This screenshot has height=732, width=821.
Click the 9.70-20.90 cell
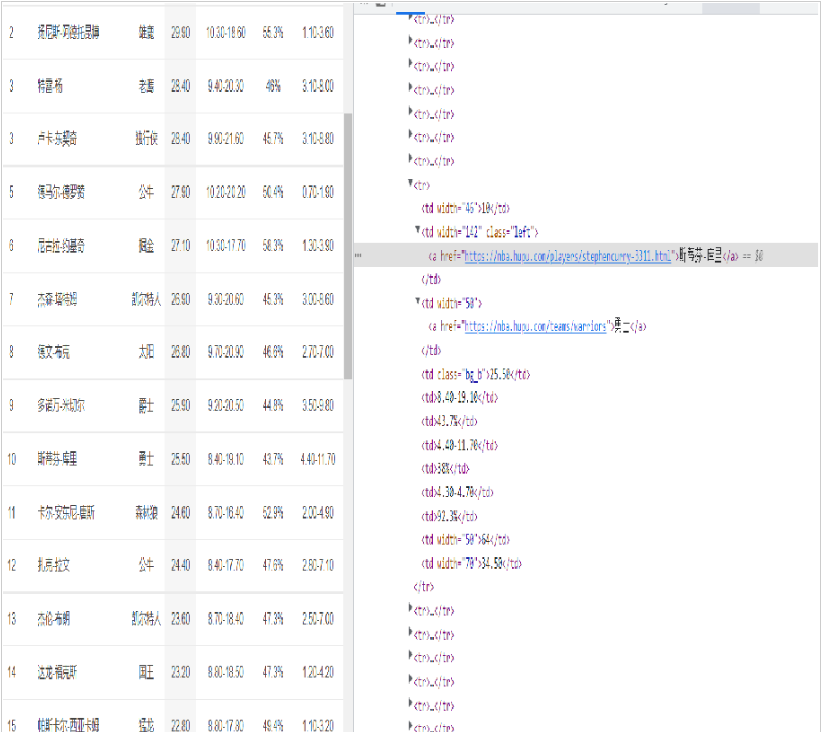226,352
